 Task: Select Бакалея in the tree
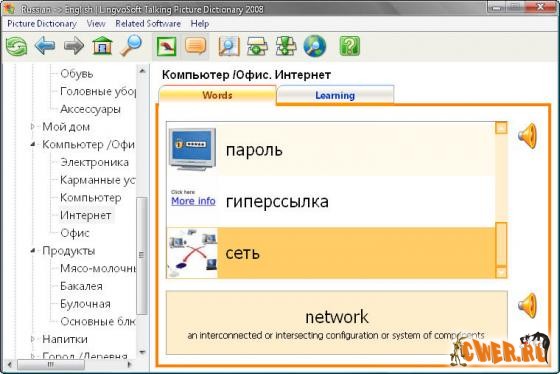coord(81,286)
